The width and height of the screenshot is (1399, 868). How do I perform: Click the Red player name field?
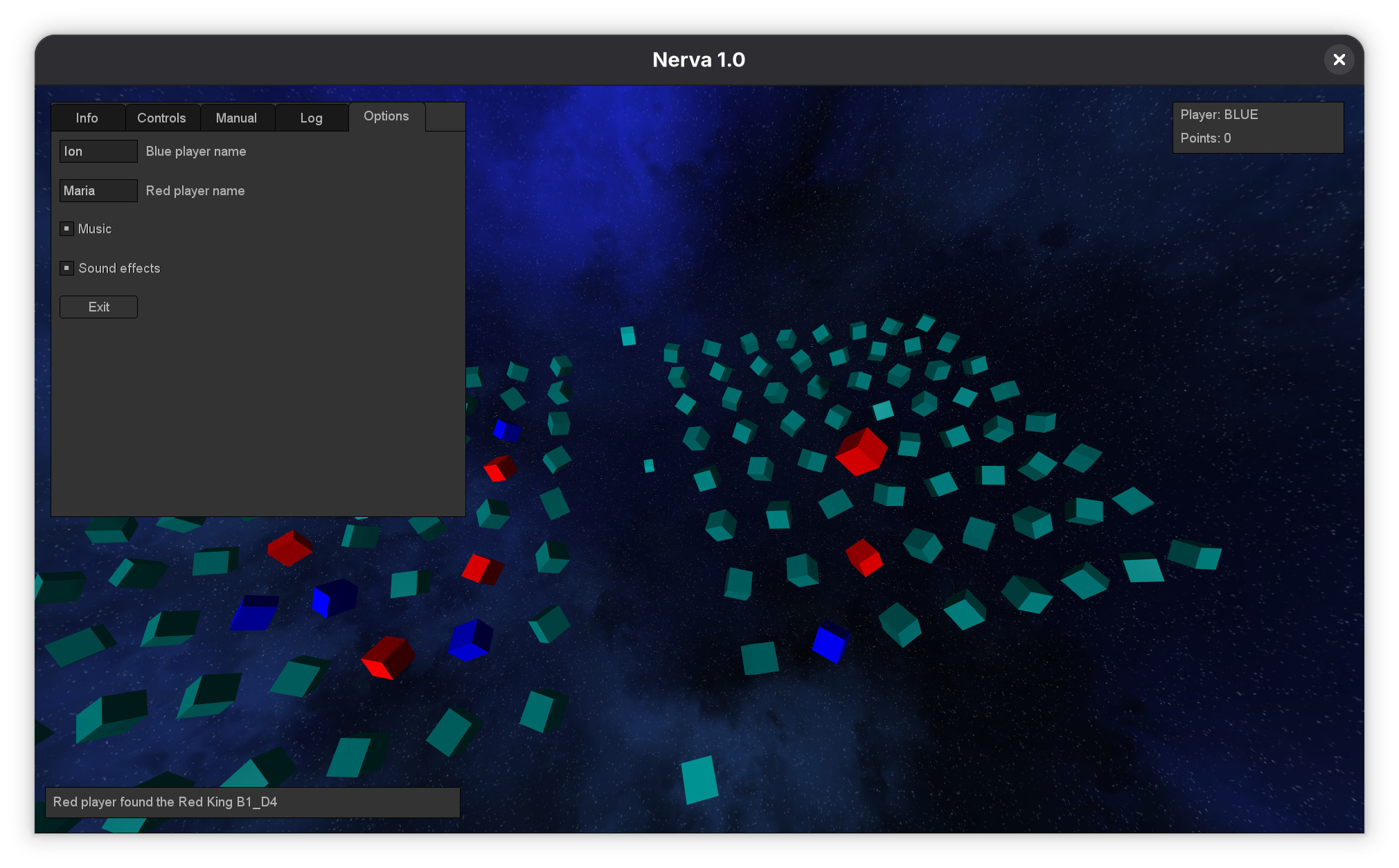pyautogui.click(x=98, y=190)
